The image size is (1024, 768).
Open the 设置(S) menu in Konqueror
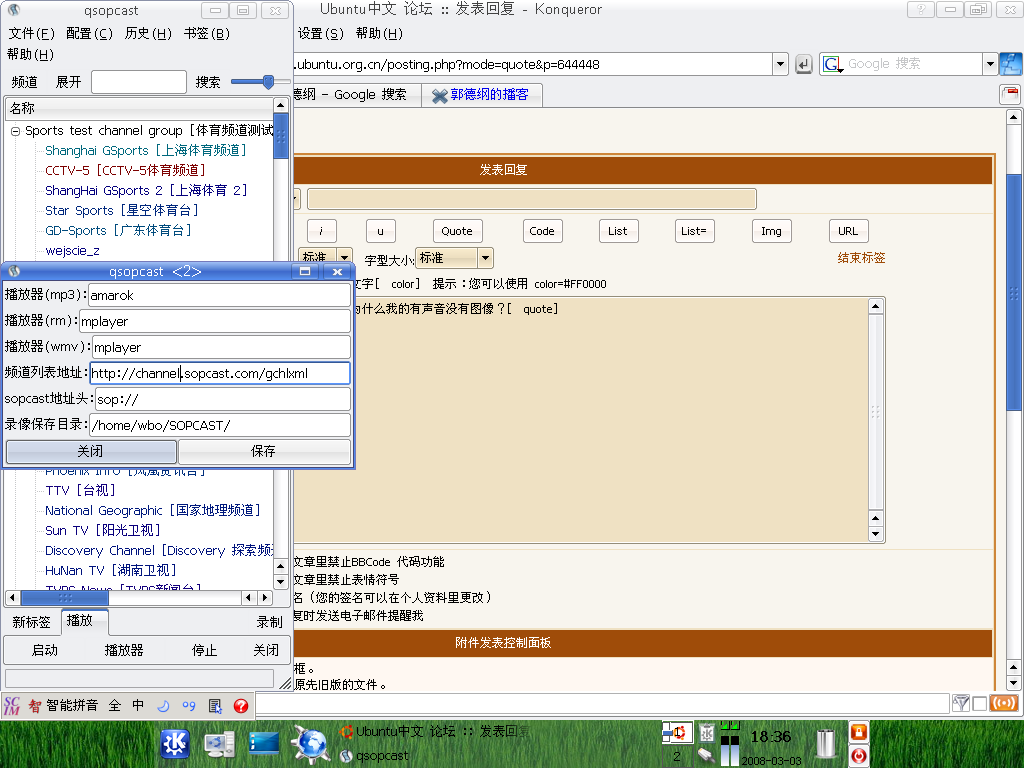point(320,33)
